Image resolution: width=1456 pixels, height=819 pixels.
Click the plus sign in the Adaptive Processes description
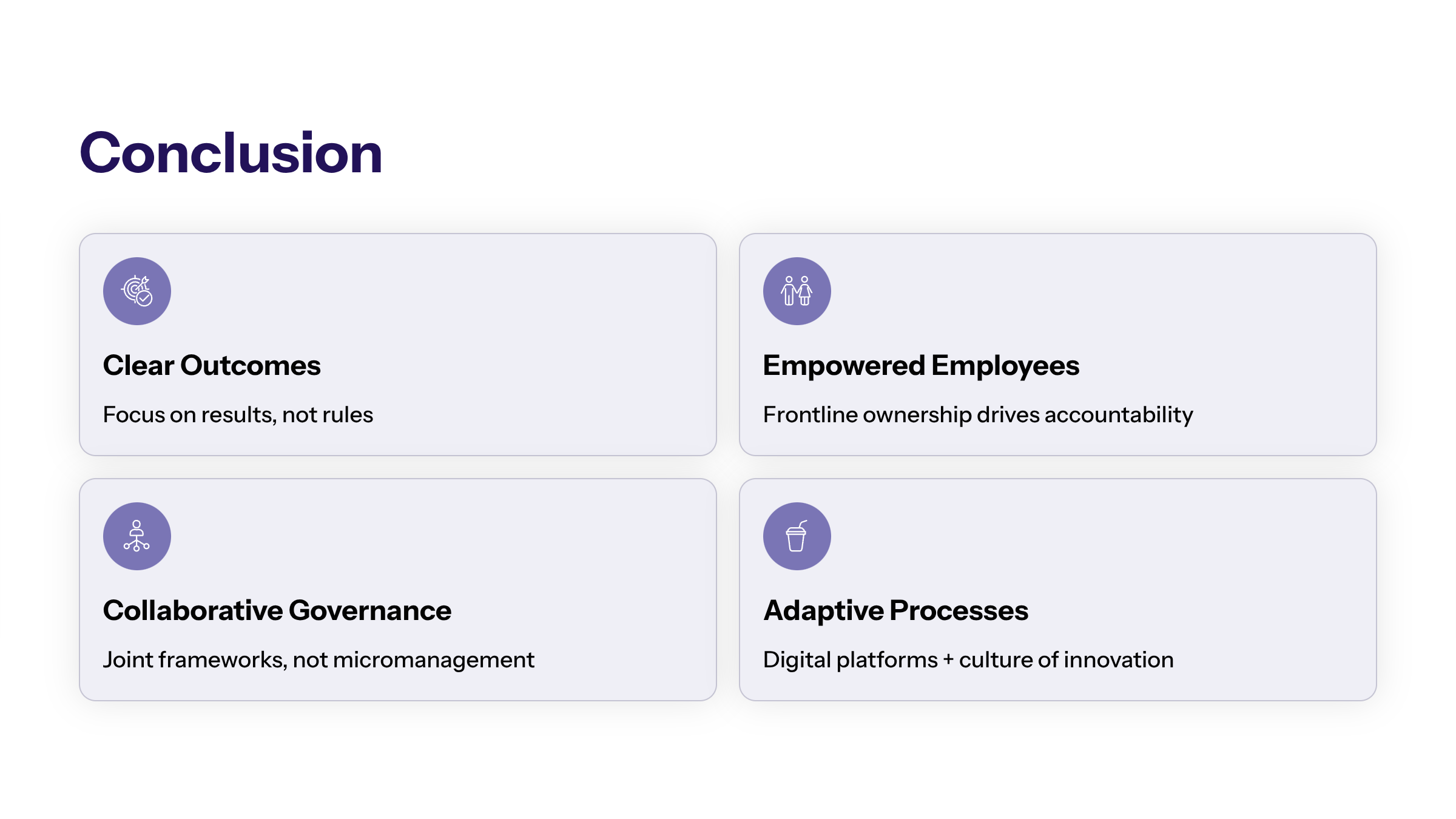[948, 660]
